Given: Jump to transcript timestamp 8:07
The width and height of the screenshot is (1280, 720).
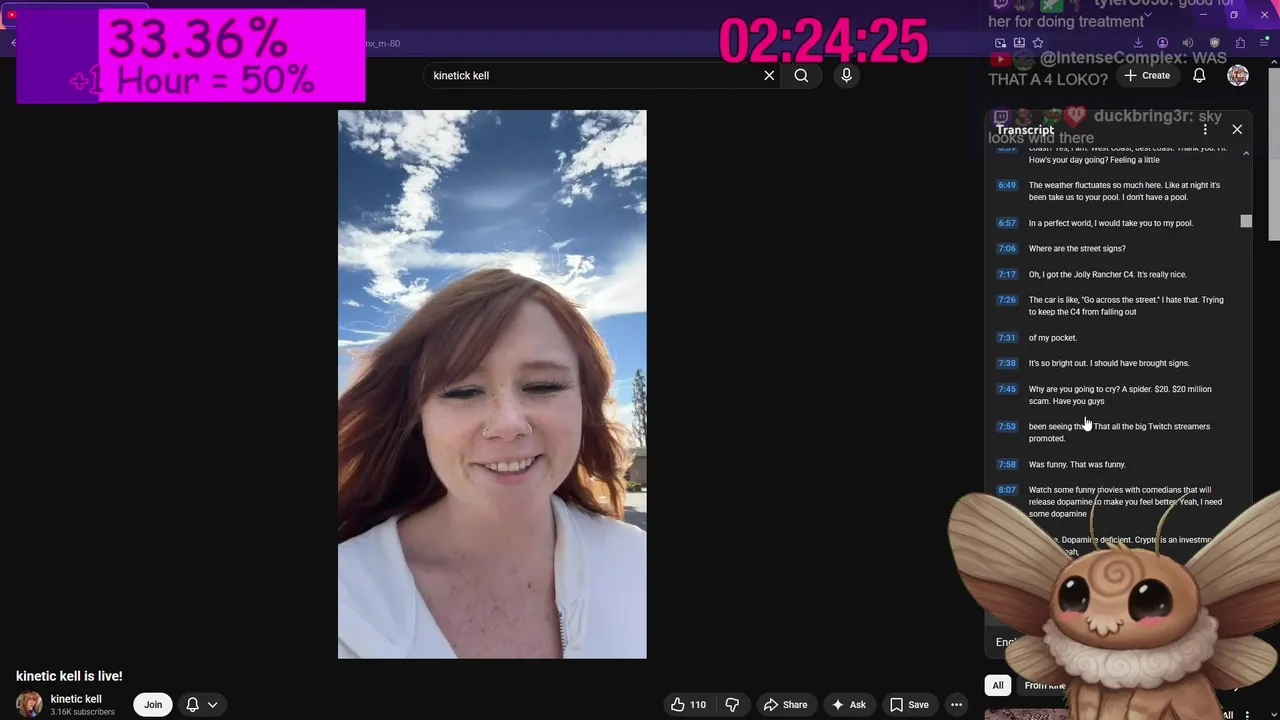Looking at the screenshot, I should 1007,490.
